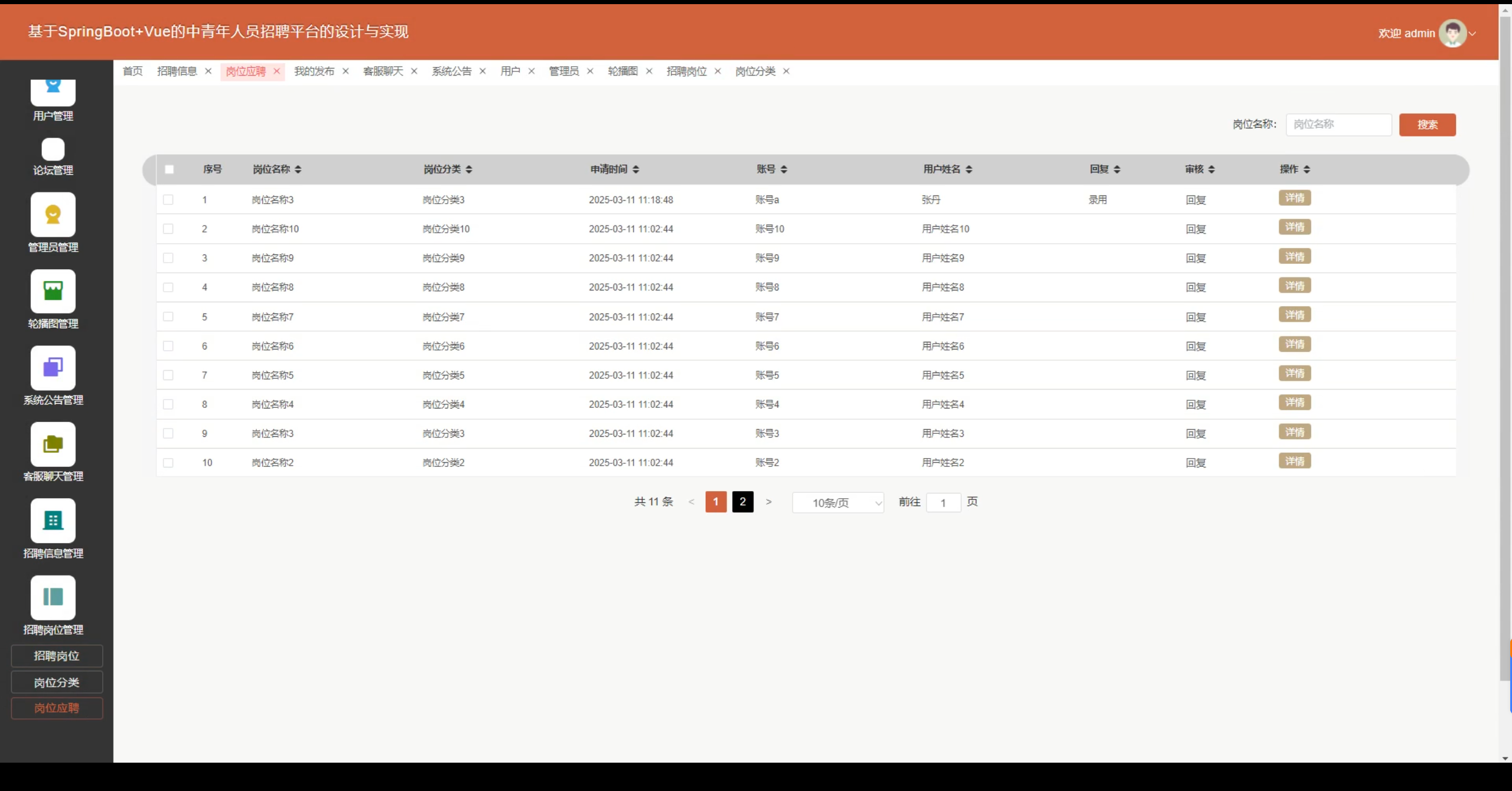Image resolution: width=1512 pixels, height=791 pixels.
Task: Click the admin avatar picture
Action: (x=1452, y=33)
